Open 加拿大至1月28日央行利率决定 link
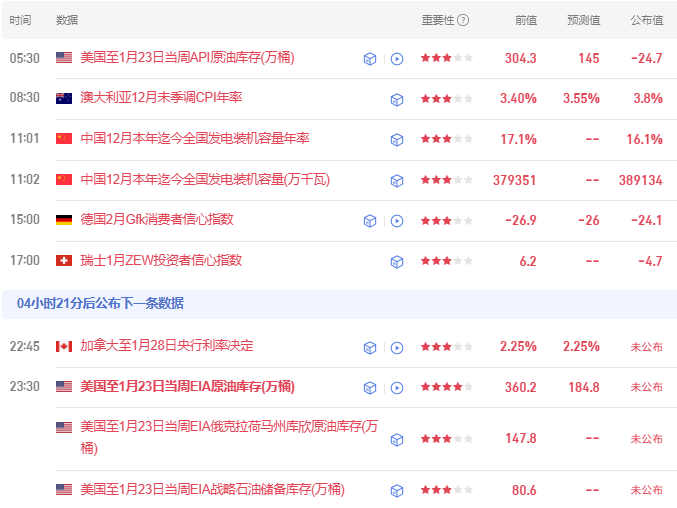This screenshot has width=677, height=508. click(167, 346)
